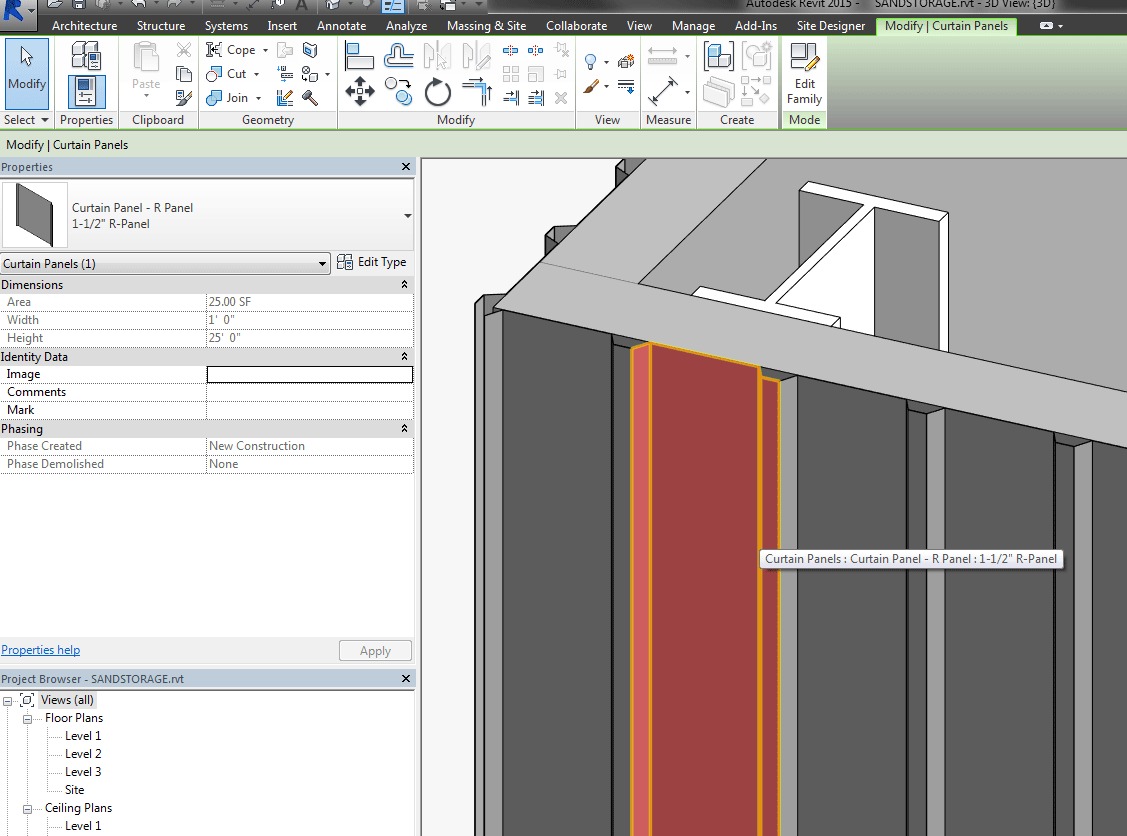
Task: Click the Offset tool icon
Action: click(x=399, y=54)
